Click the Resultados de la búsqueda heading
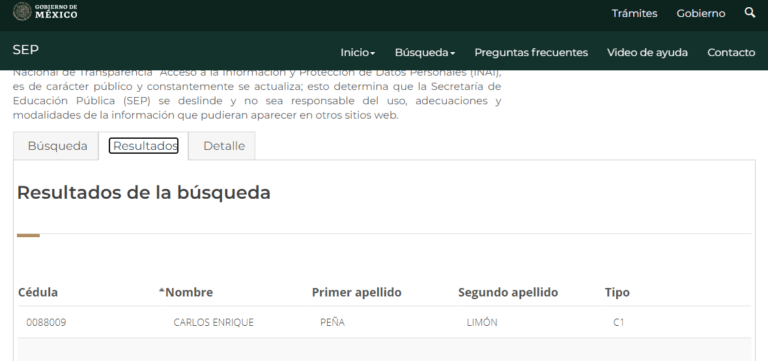 [144, 193]
